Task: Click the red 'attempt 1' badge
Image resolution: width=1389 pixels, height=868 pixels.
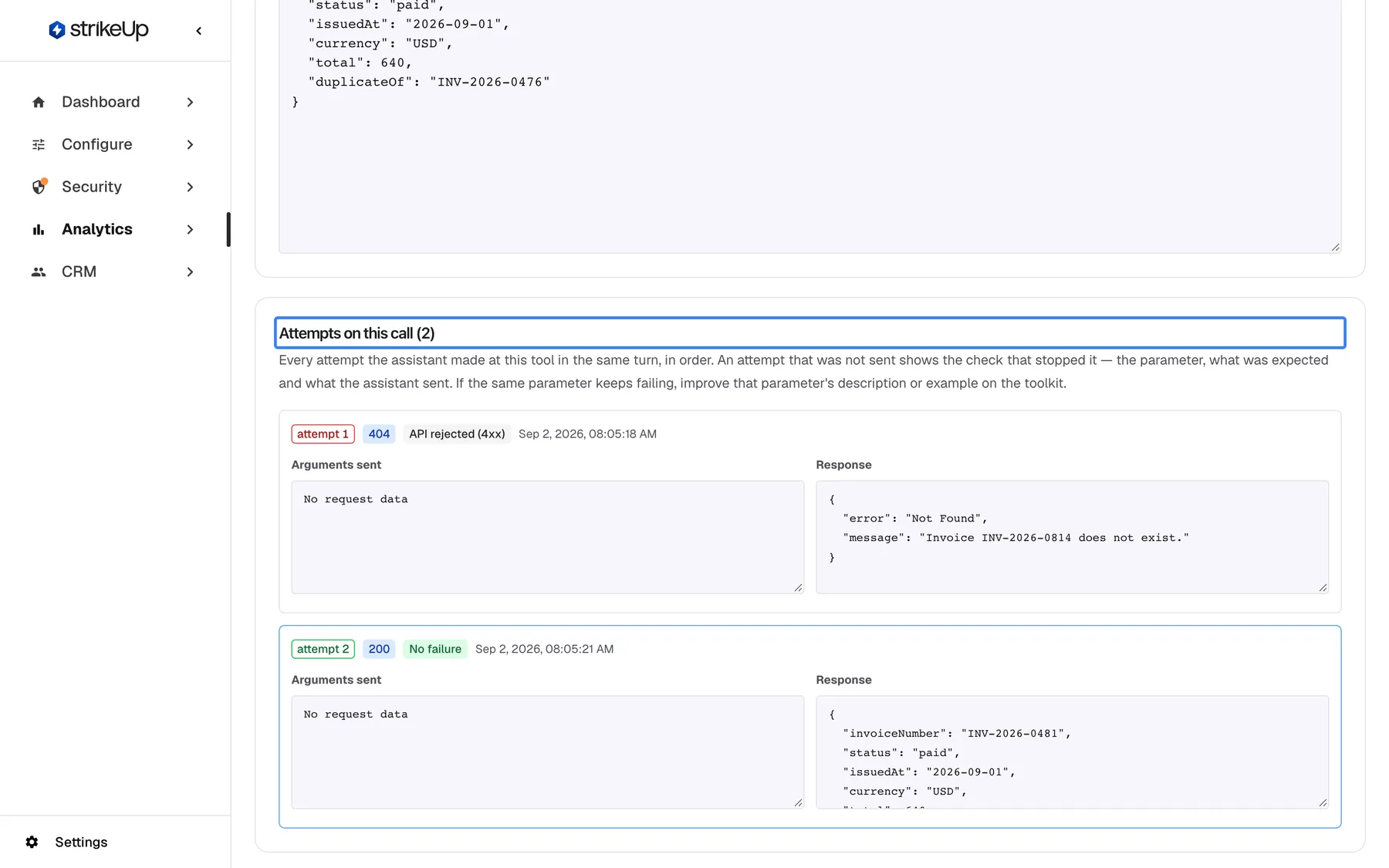Action: point(323,434)
